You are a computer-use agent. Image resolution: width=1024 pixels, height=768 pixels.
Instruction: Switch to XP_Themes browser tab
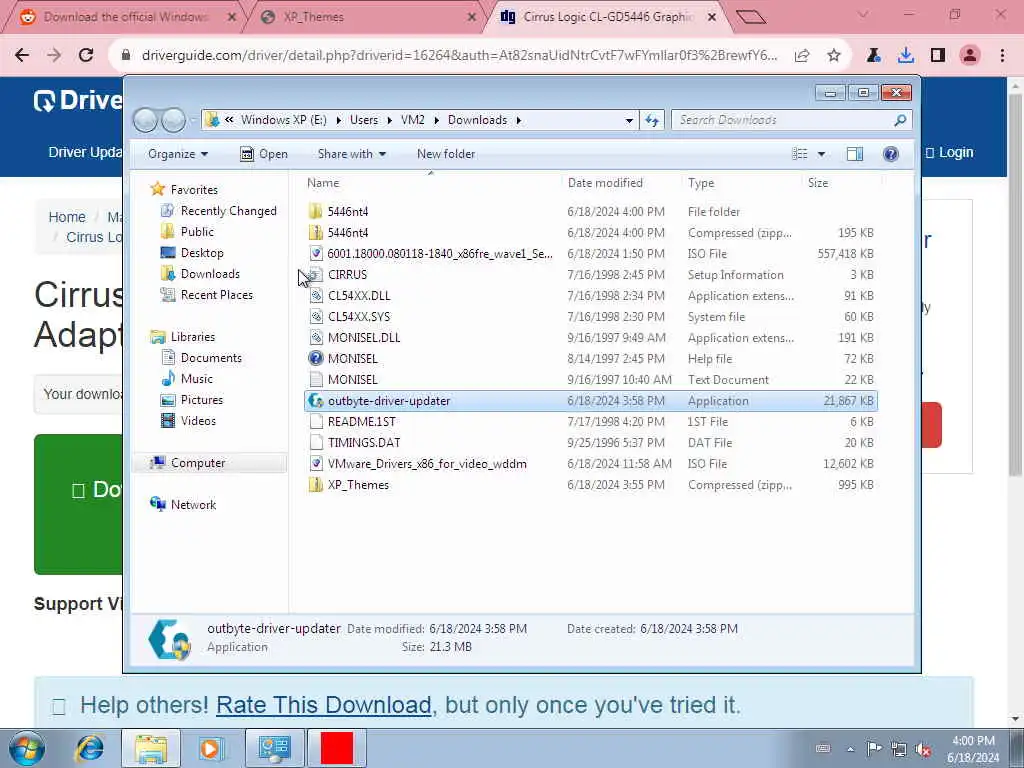point(369,17)
